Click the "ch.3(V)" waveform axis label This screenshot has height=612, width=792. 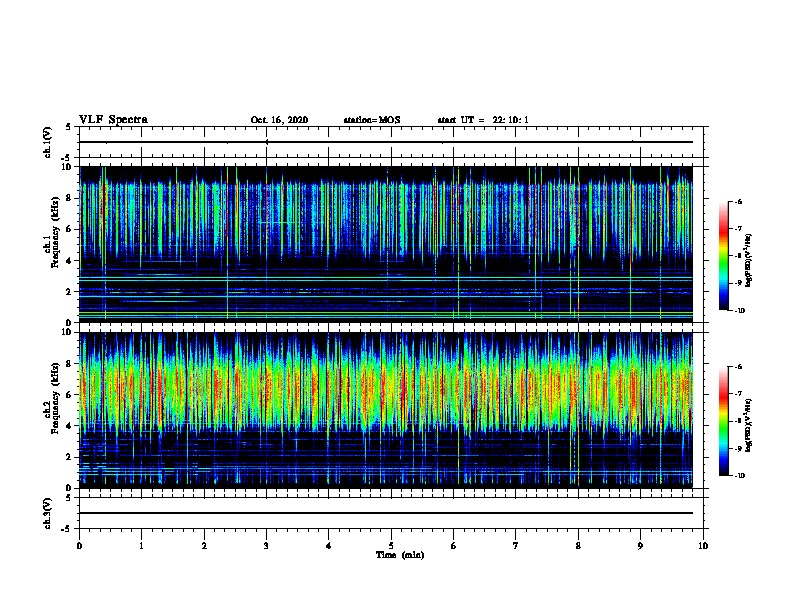(48, 513)
